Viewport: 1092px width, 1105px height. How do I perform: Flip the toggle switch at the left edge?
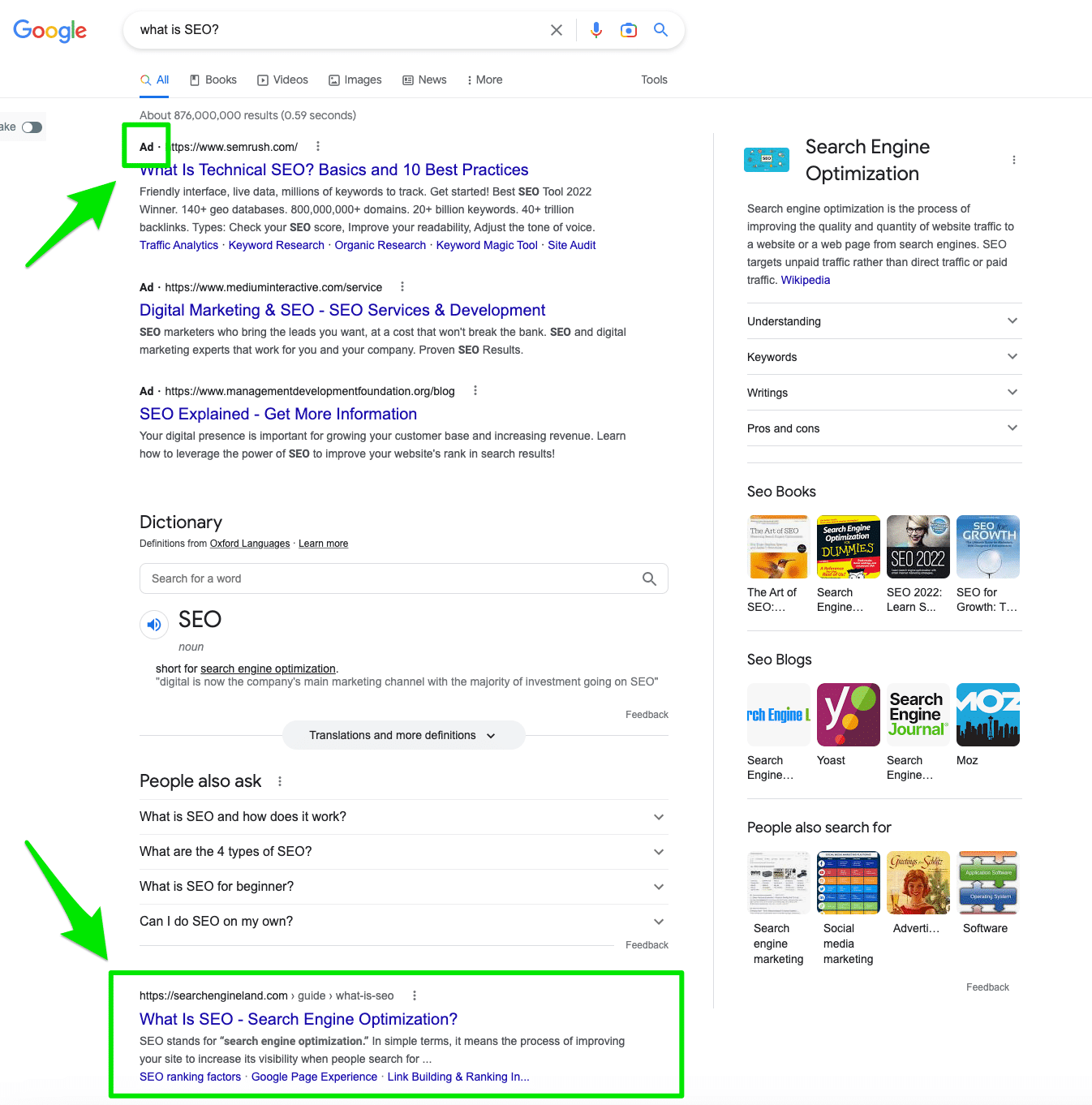(31, 127)
